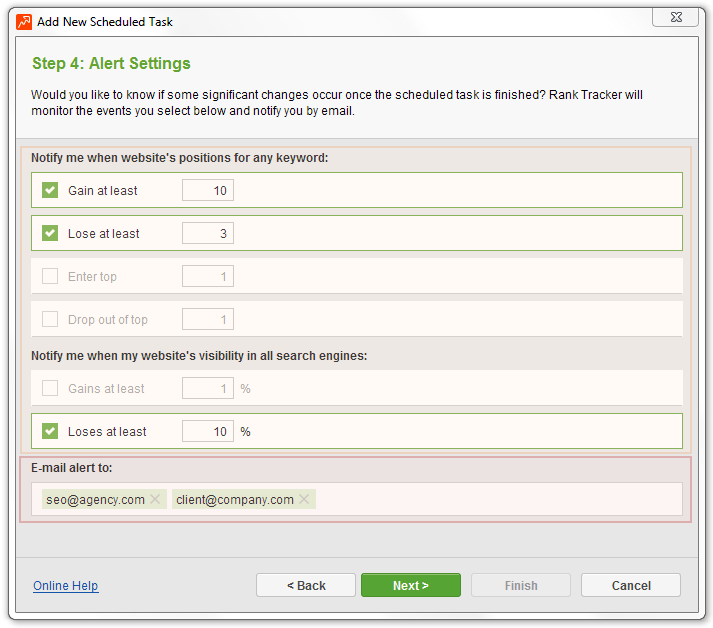
Task: Enable the Enter top checkbox
Action: tap(50, 276)
